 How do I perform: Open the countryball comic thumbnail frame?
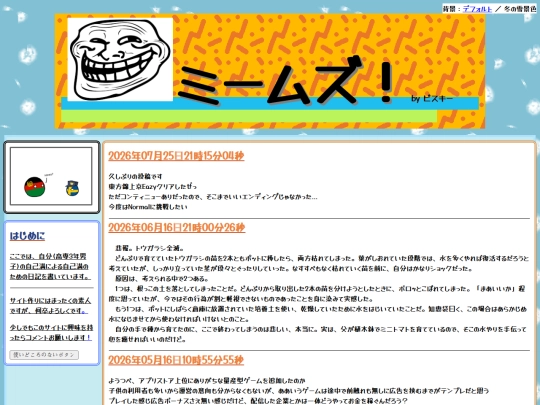click(51, 176)
